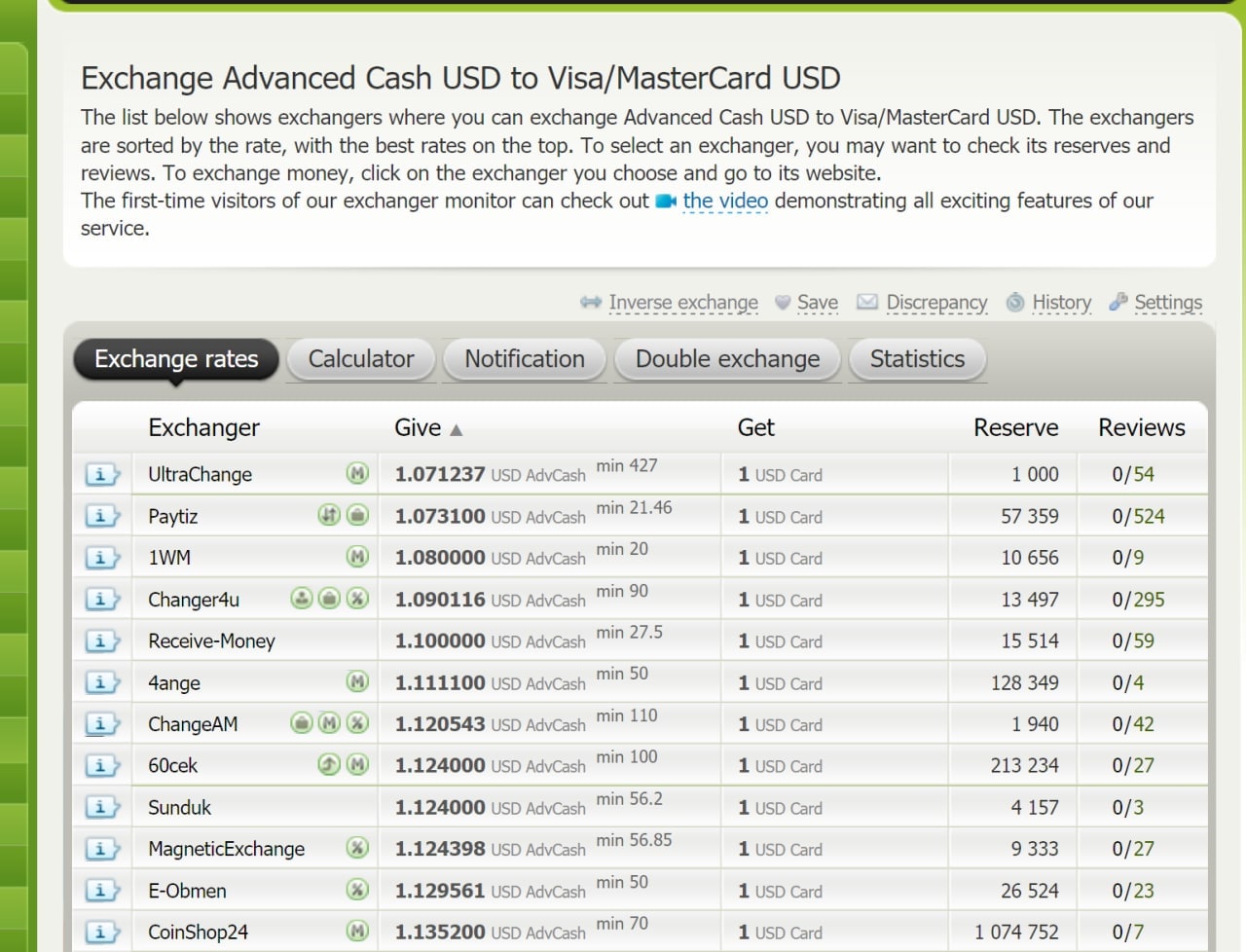Open reviews 0/42 for ChangeAM

(x=1133, y=724)
